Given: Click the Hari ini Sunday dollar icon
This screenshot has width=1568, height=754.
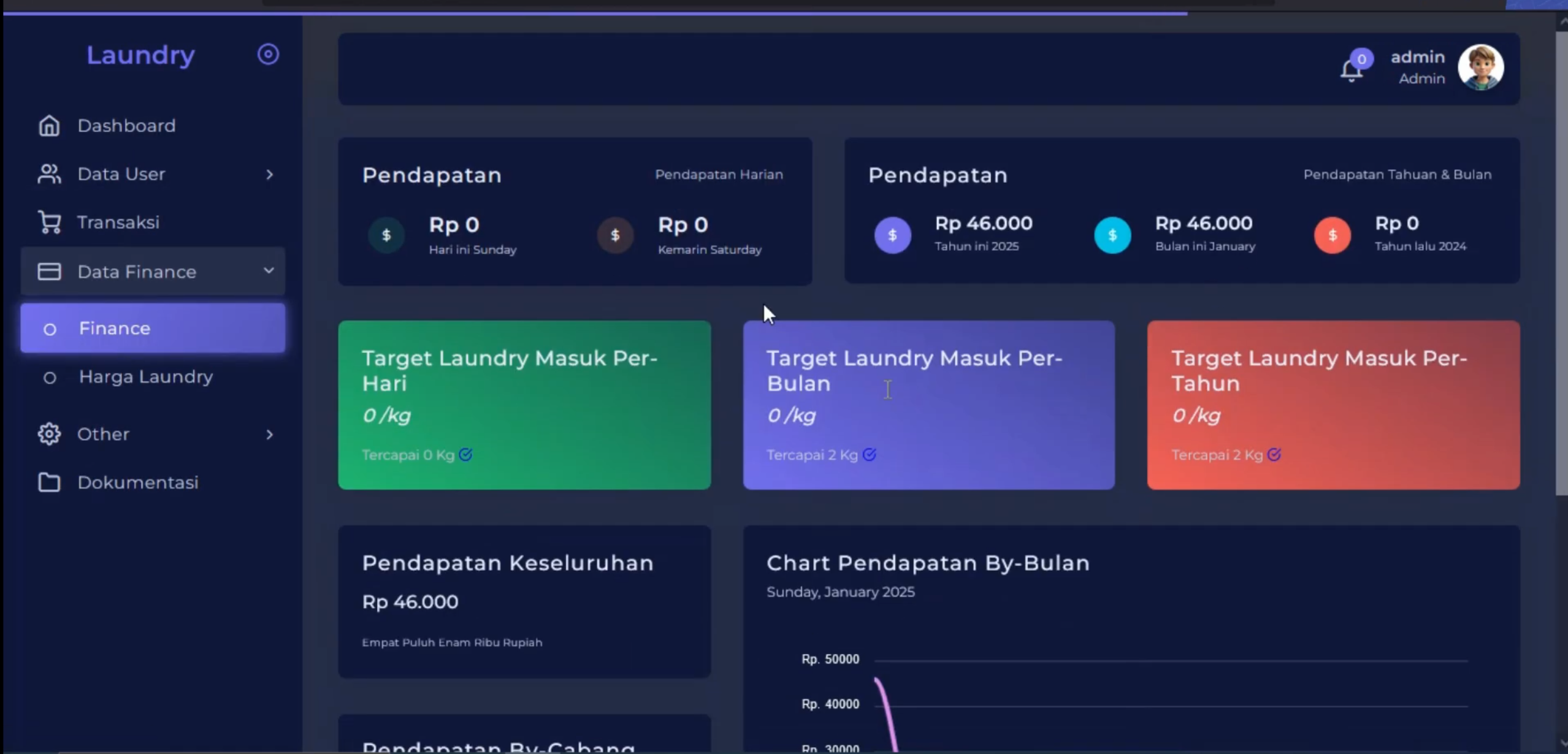Looking at the screenshot, I should click(386, 235).
